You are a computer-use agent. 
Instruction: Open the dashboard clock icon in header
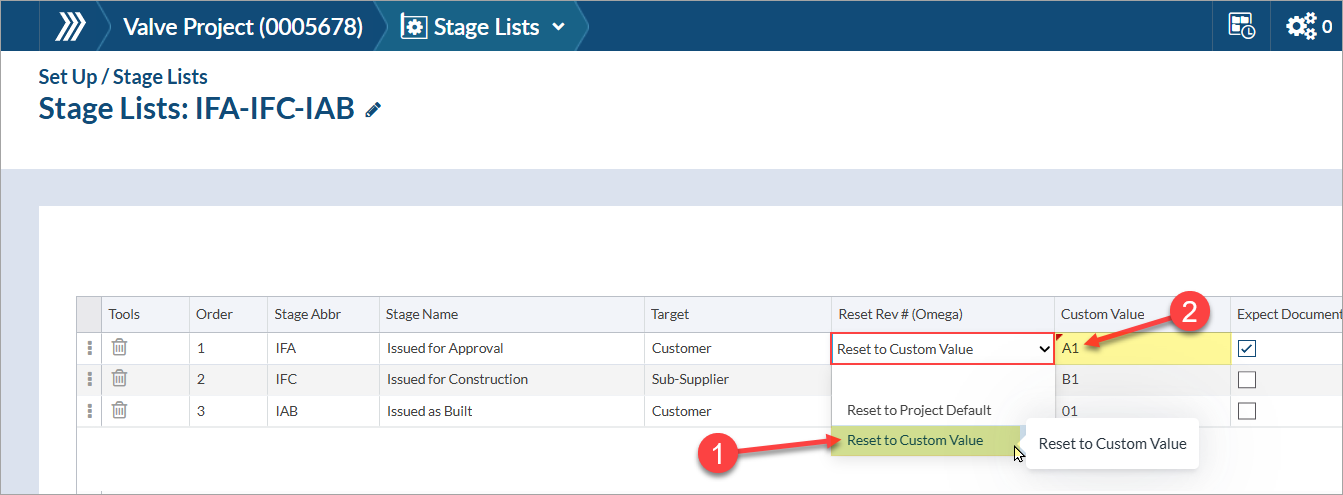1241,27
